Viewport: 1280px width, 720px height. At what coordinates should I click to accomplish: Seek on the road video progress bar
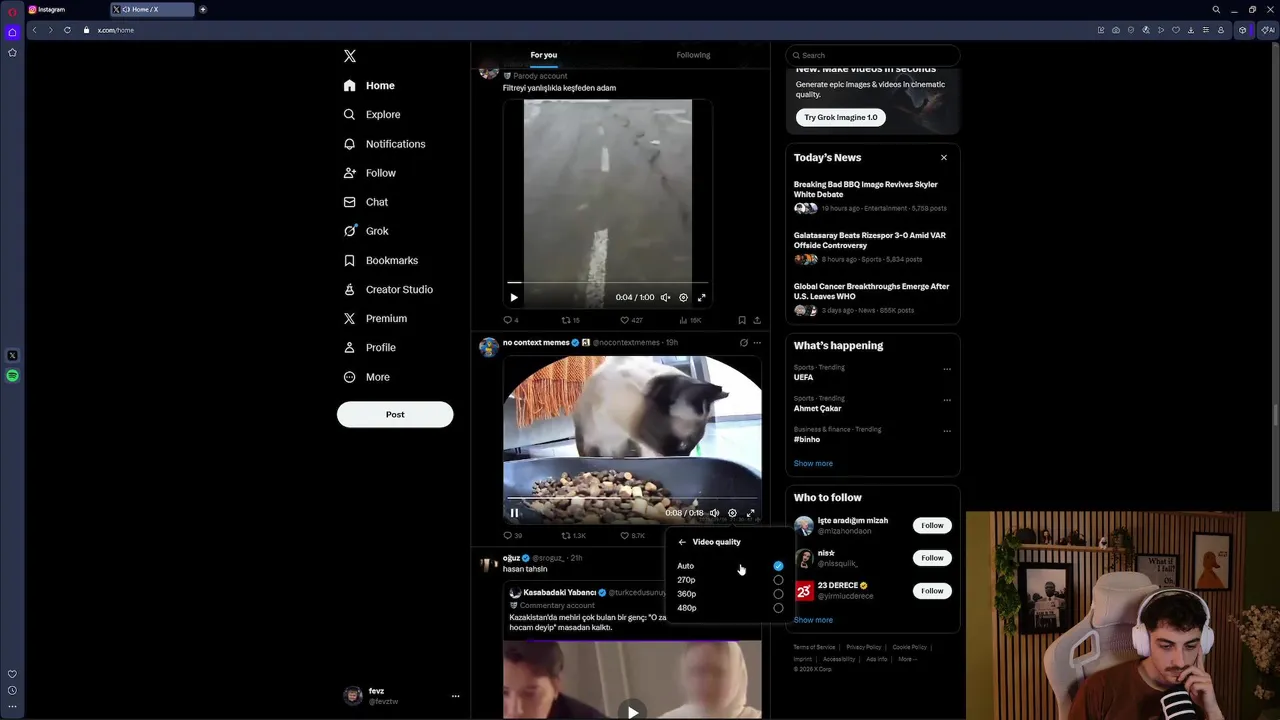(x=607, y=283)
